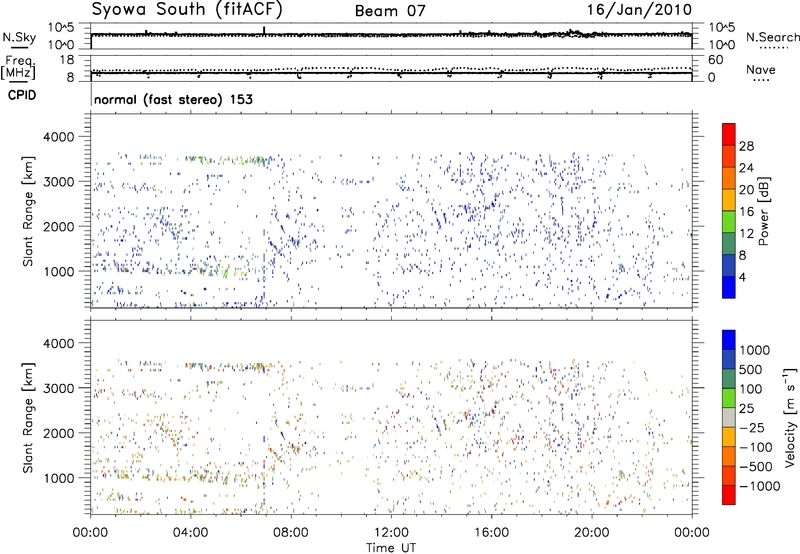Click the 2000 km tick on Velocity panel
The height and width of the screenshot is (554, 800).
[59, 433]
